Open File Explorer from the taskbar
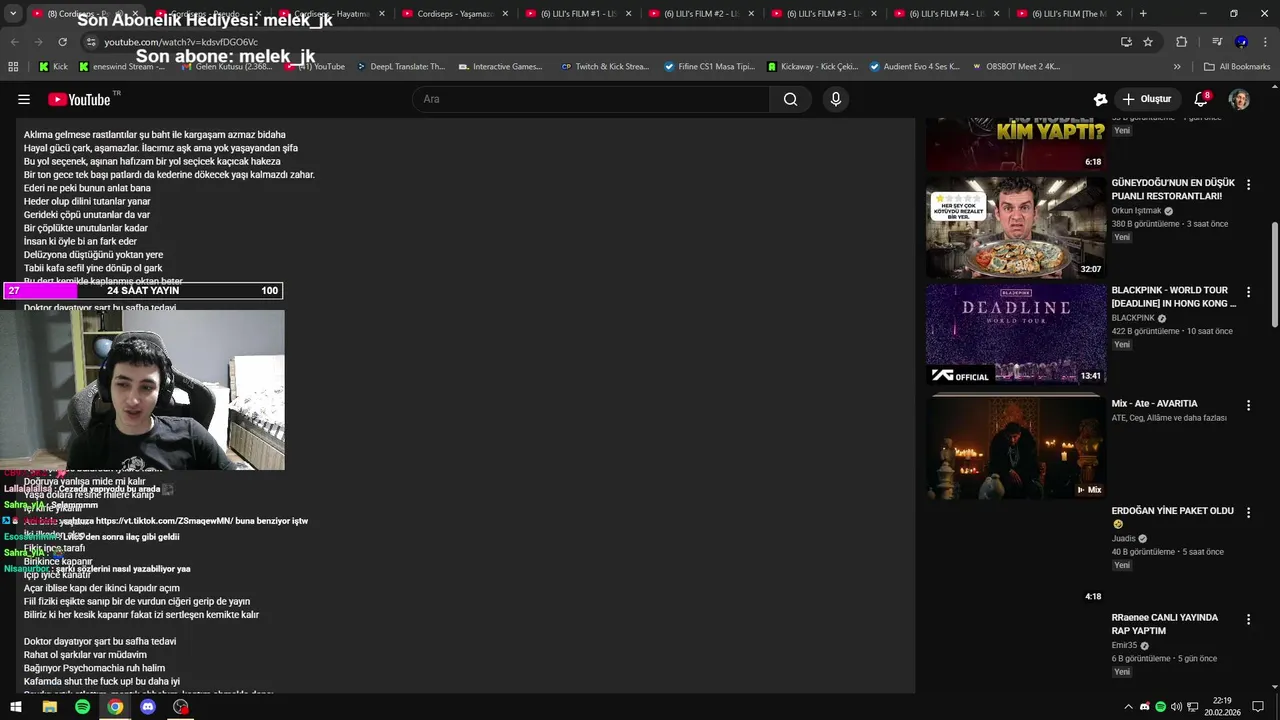Screen dimensions: 1280x720 (x=49, y=706)
